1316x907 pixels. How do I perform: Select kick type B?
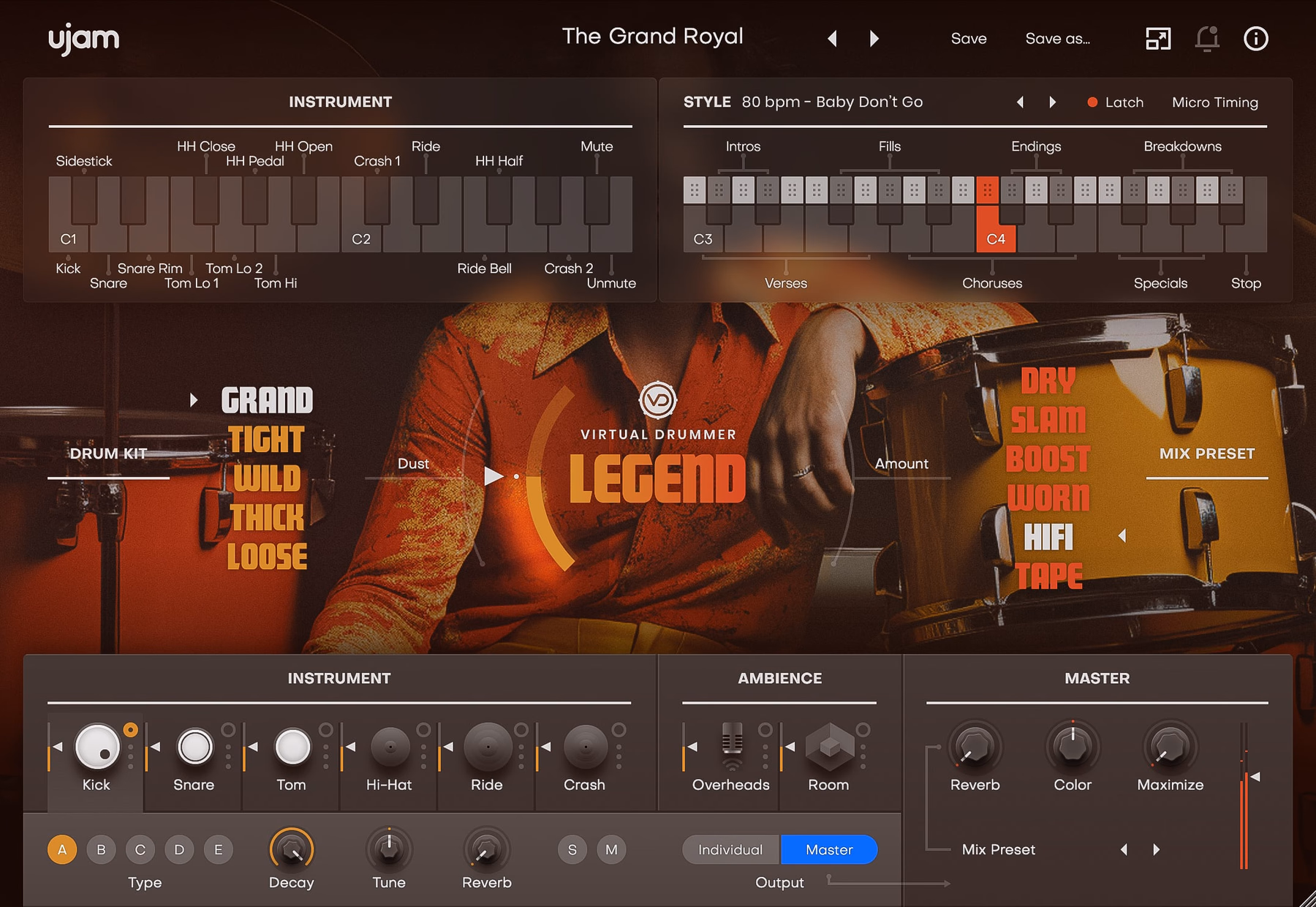click(102, 850)
